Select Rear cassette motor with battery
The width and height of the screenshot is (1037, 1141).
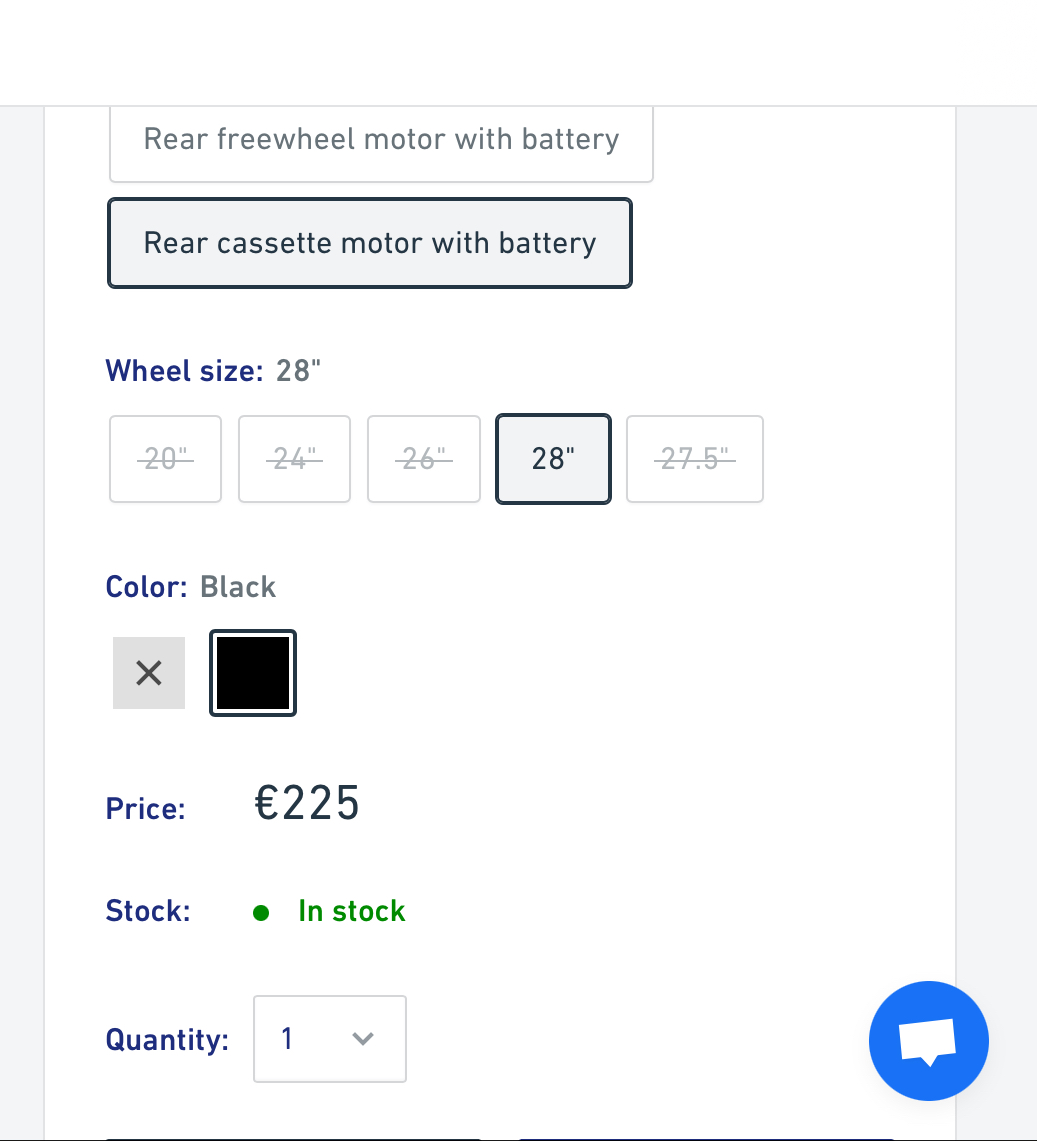370,243
